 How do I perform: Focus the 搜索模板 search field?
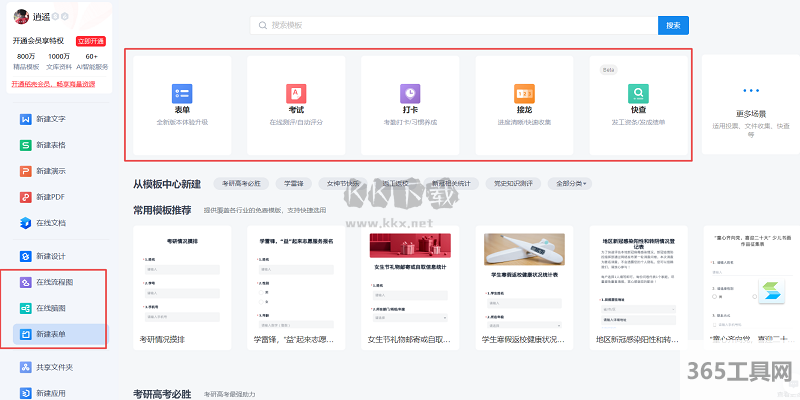point(454,26)
